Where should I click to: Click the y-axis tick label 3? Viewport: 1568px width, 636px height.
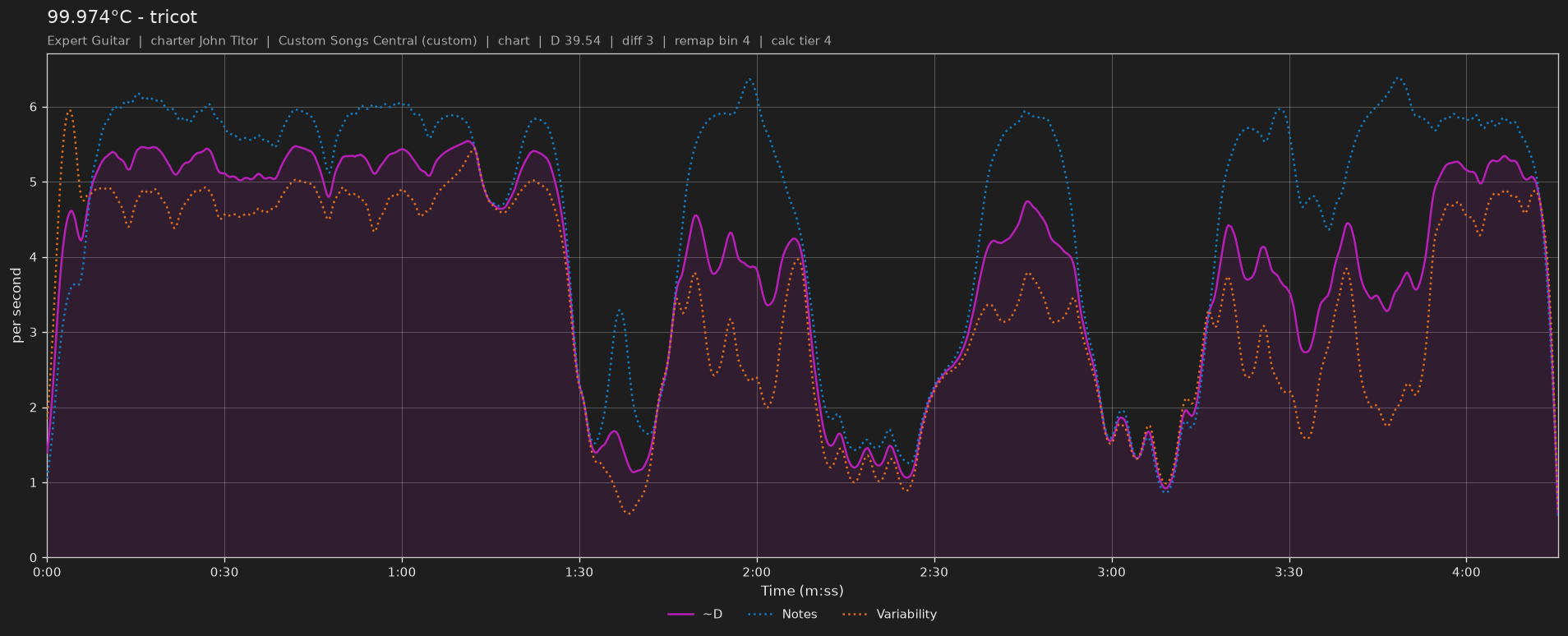(34, 333)
